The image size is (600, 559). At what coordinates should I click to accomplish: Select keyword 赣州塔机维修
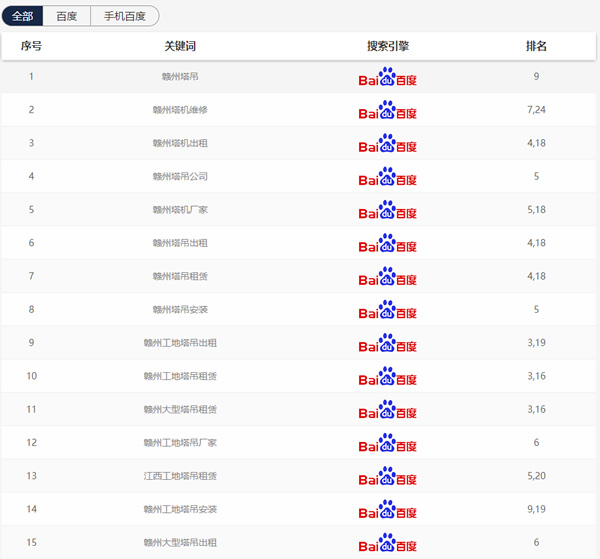(180, 110)
